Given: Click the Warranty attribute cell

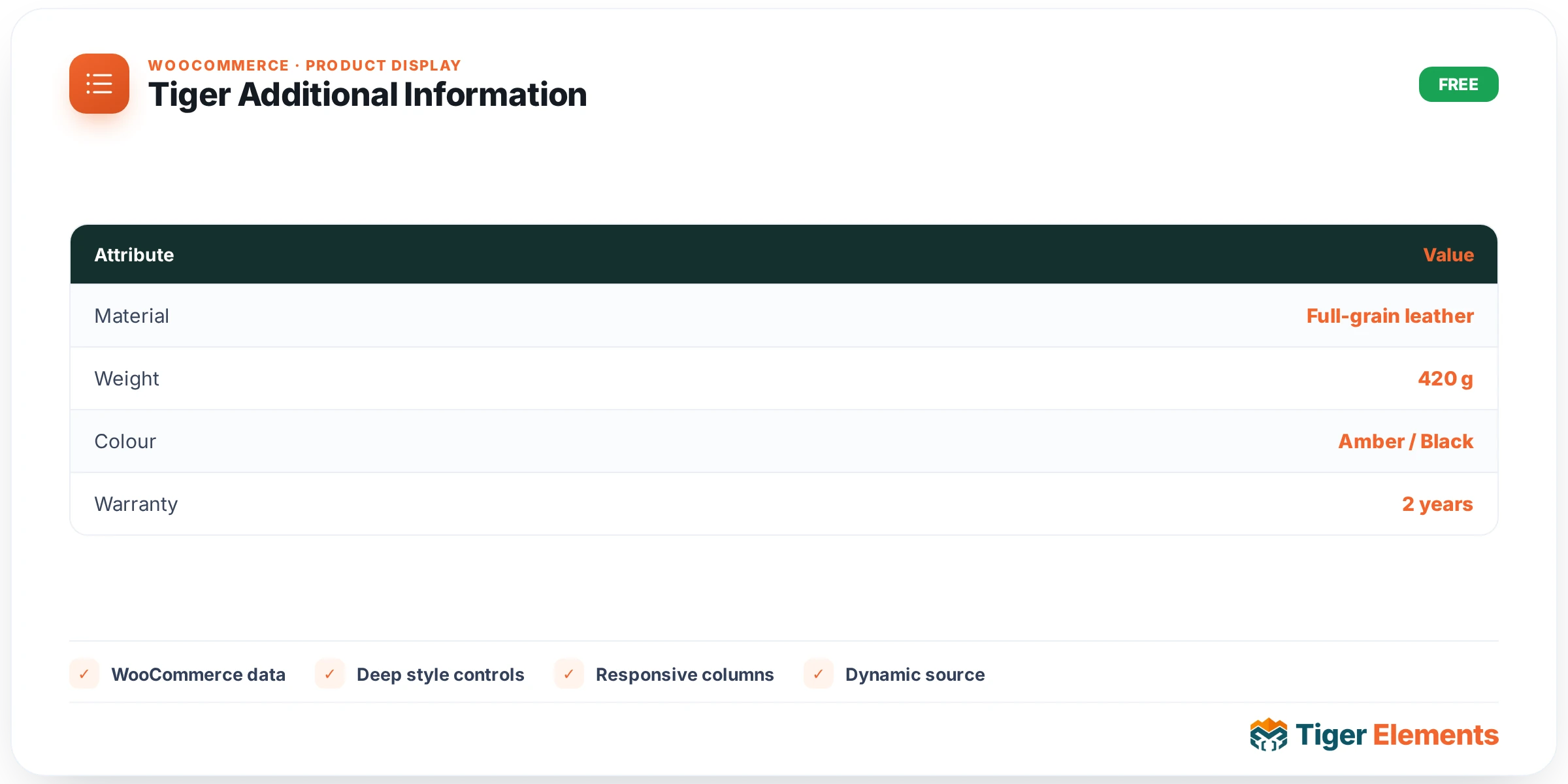Looking at the screenshot, I should 136,504.
